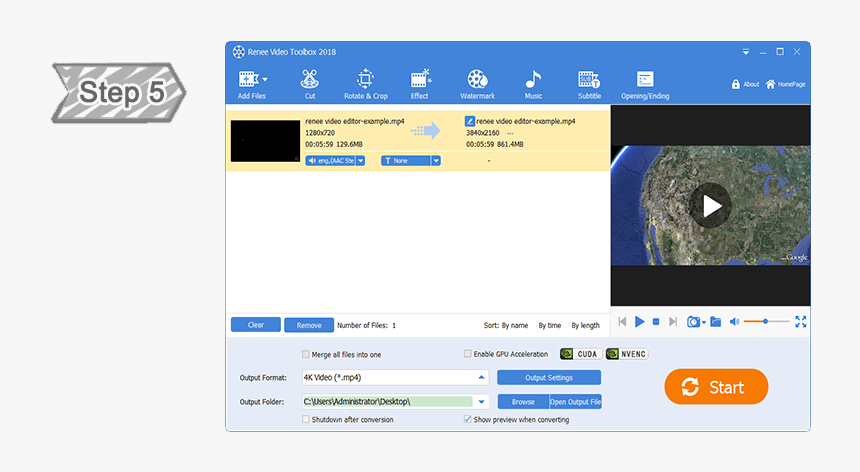The height and width of the screenshot is (472, 860).
Task: Click the output resolution ellipsis button
Action: tap(510, 133)
